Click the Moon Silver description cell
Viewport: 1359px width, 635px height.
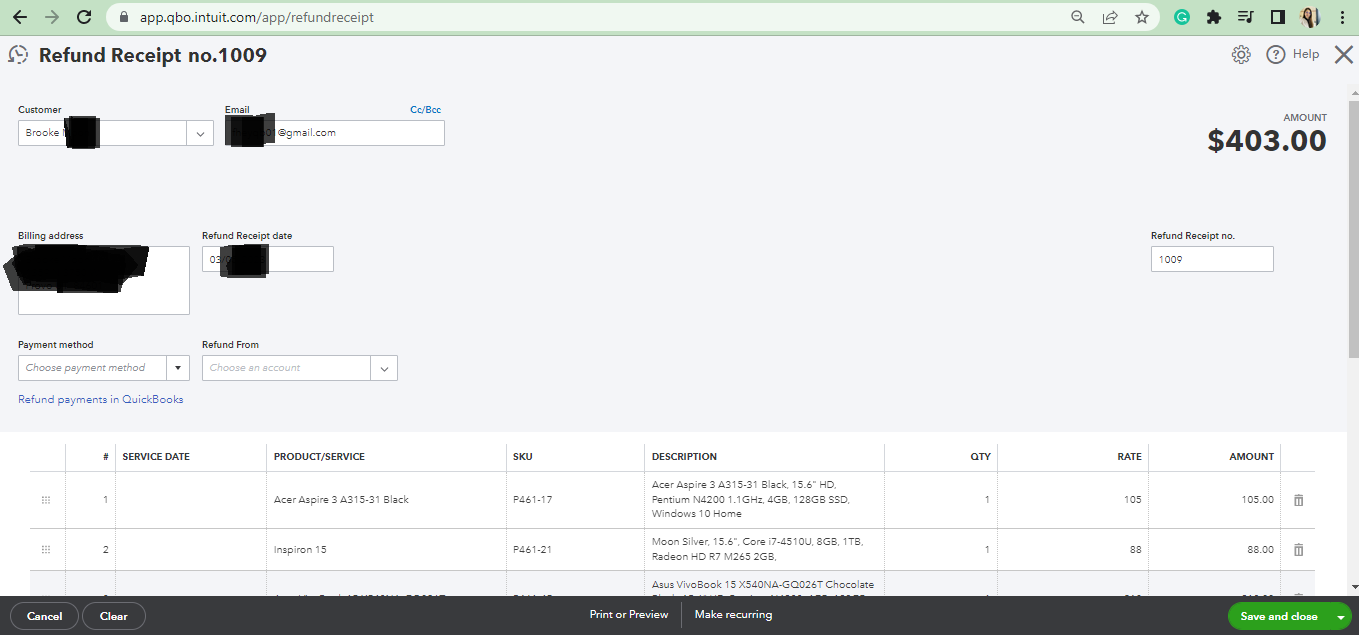[x=764, y=550]
